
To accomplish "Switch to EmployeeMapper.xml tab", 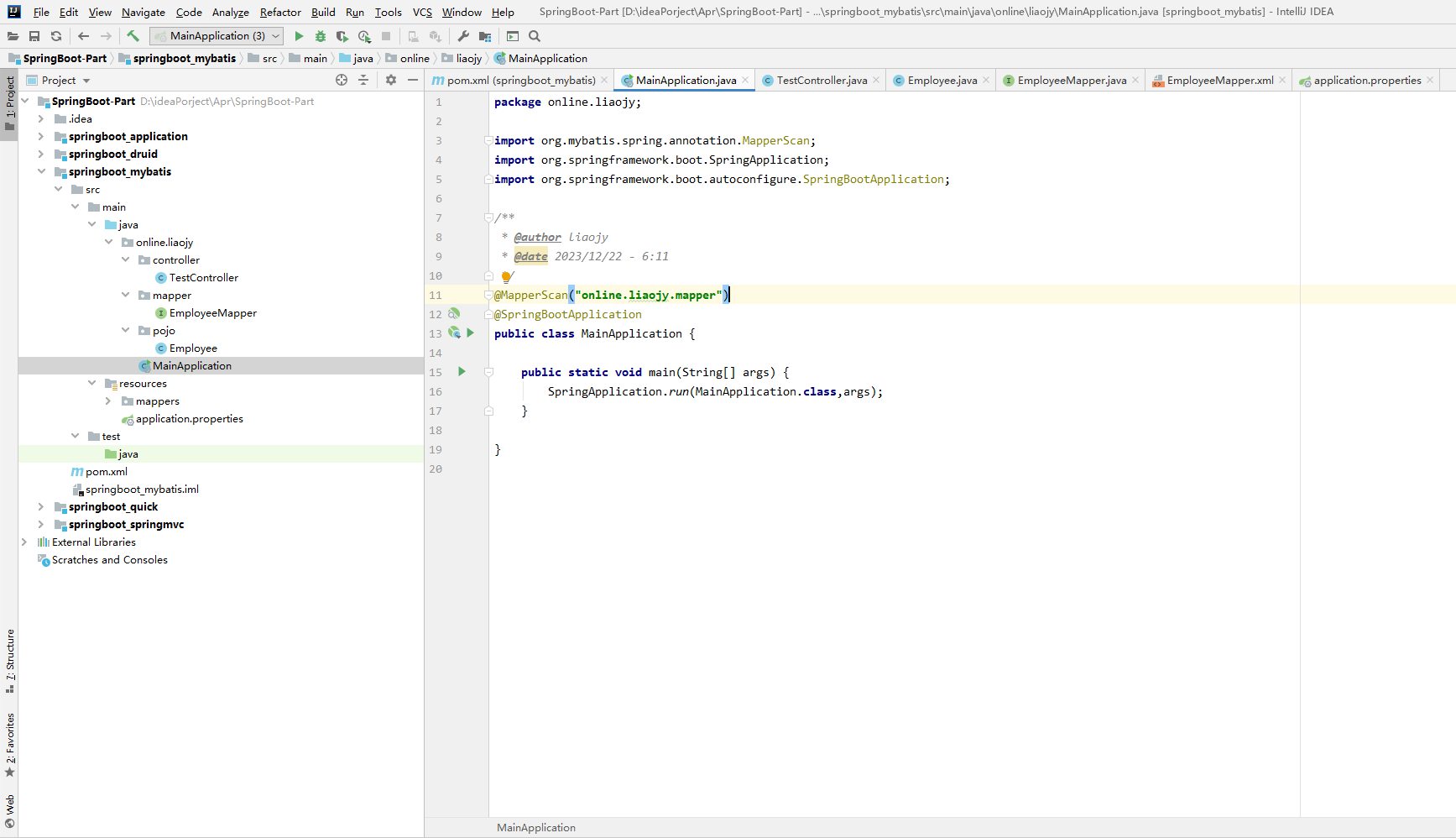I will pos(1220,81).
